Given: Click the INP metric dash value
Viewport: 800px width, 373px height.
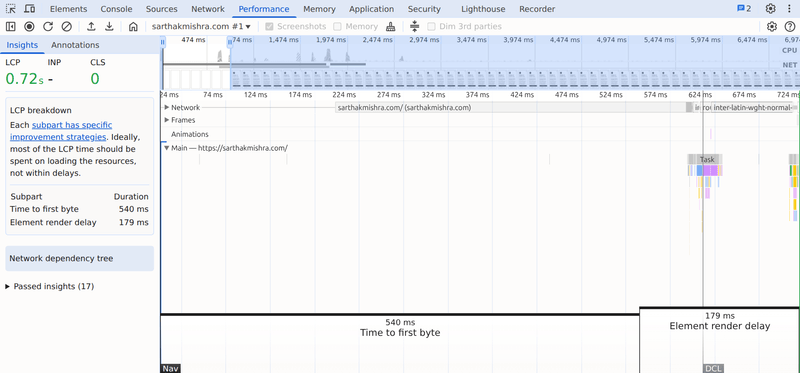Looking at the screenshot, I should (51, 79).
